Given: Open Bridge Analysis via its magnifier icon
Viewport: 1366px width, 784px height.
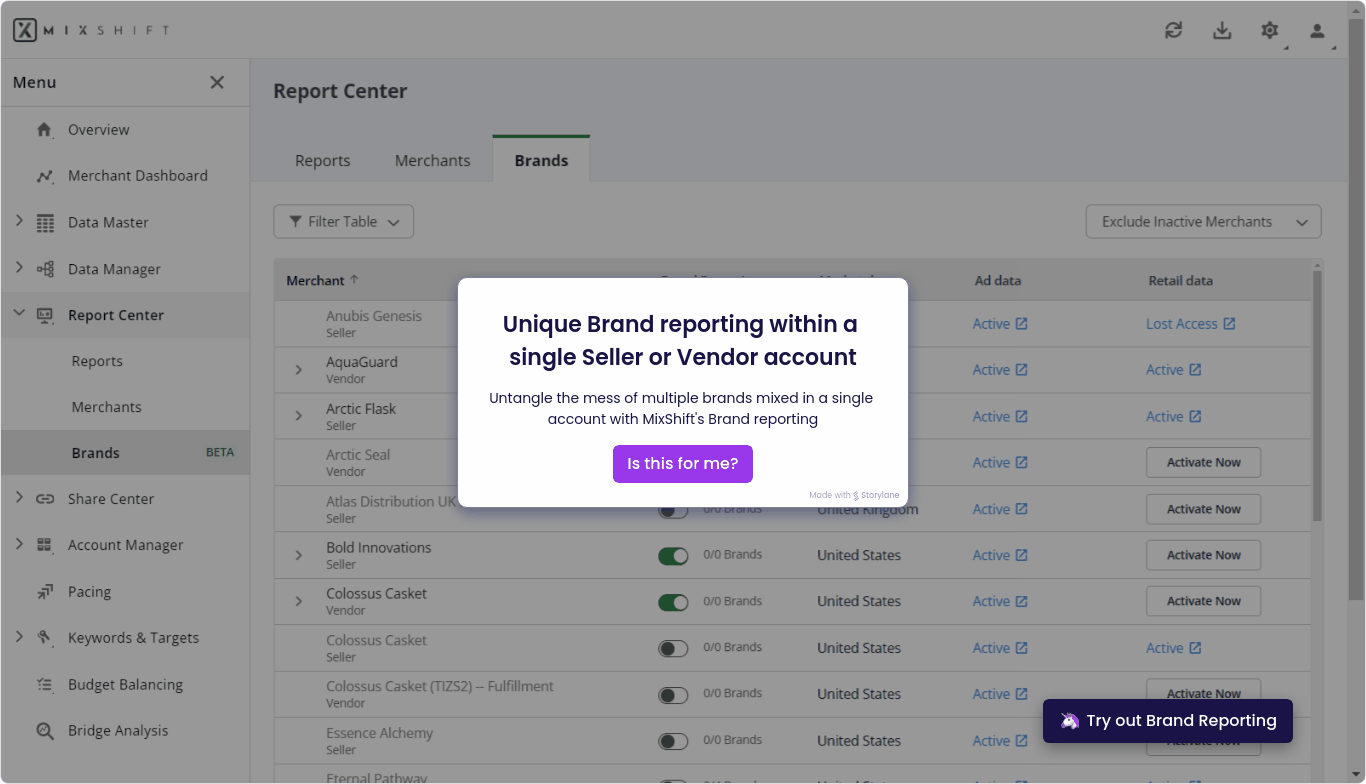Looking at the screenshot, I should click(x=44, y=730).
